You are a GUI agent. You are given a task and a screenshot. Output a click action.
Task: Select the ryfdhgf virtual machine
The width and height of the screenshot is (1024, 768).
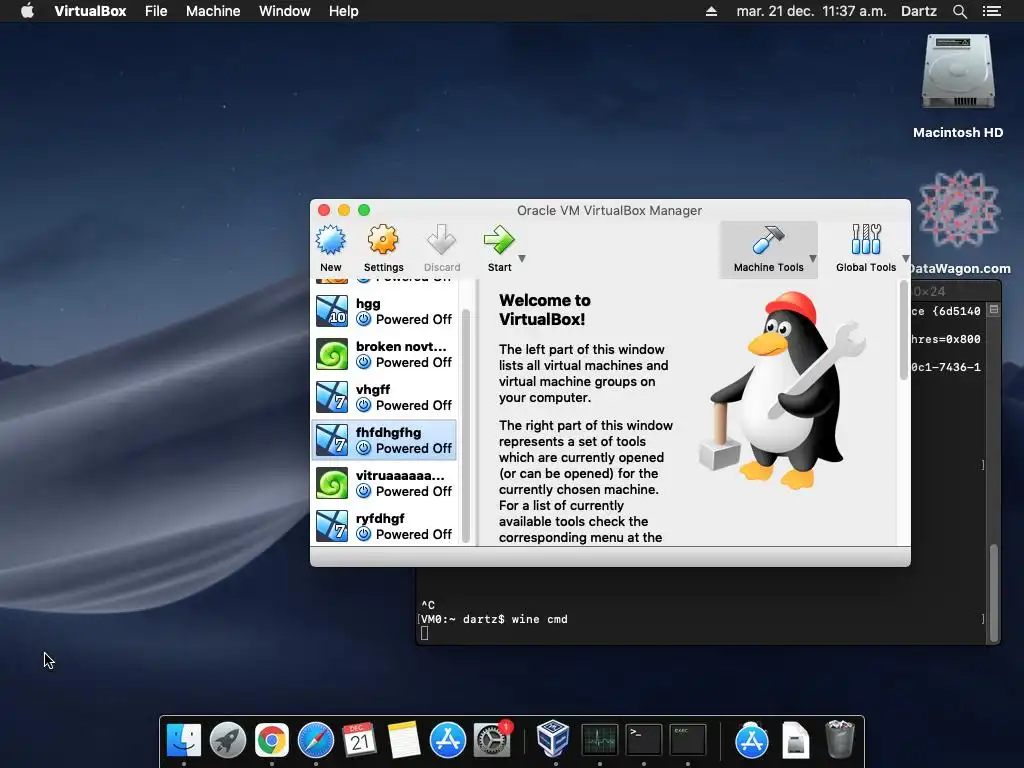[x=385, y=526]
